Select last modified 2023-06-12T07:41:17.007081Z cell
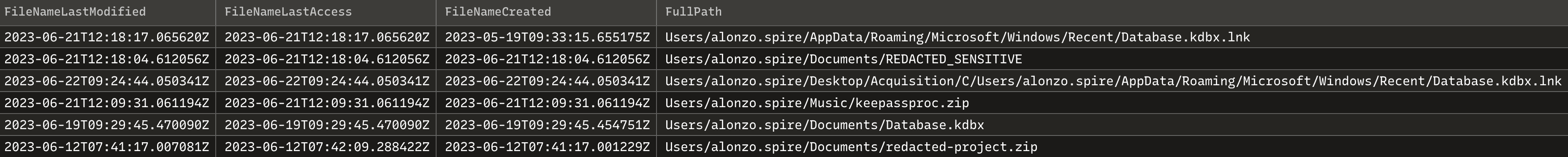1568x157 pixels. 106,146
